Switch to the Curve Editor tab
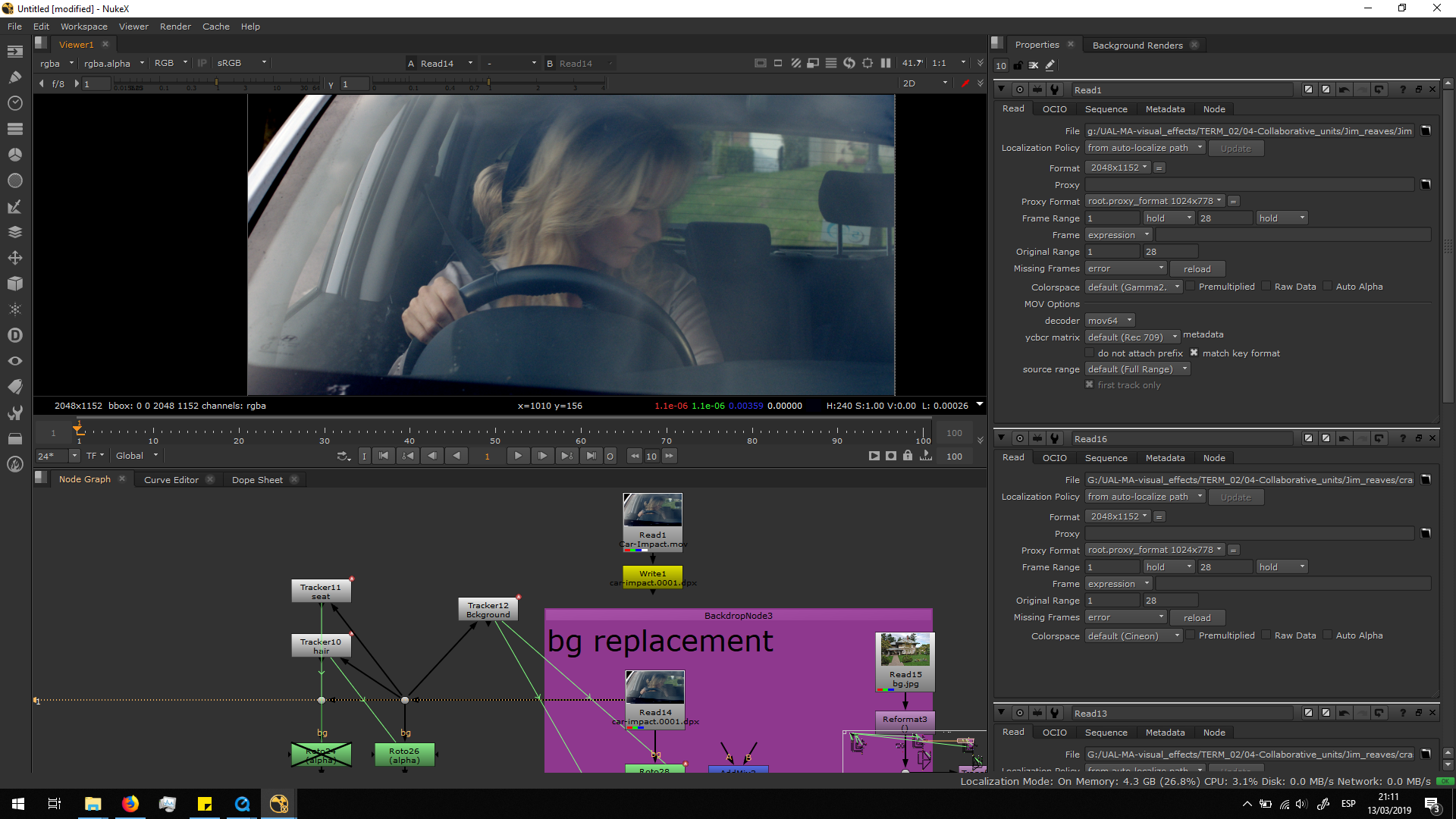Screen dimensions: 1456x819 171,479
